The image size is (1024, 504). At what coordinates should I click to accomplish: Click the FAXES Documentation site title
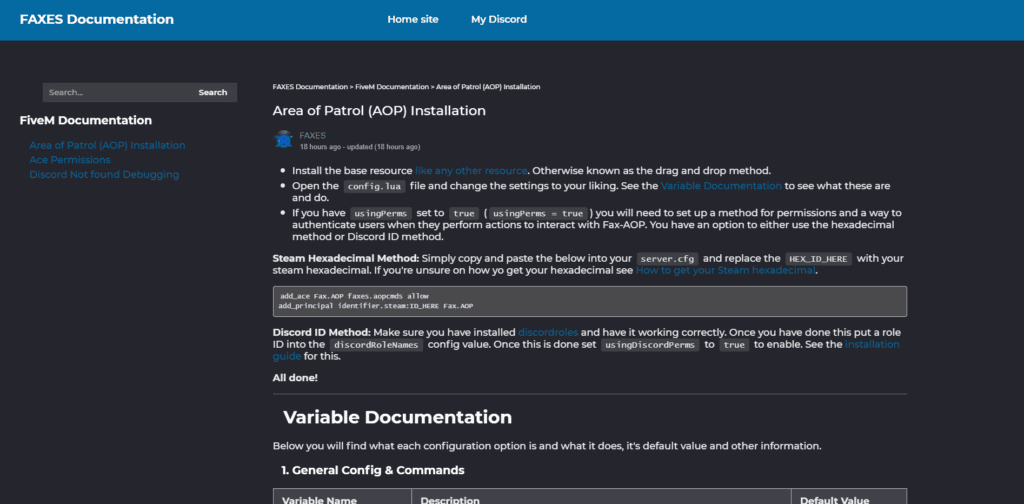tap(97, 19)
